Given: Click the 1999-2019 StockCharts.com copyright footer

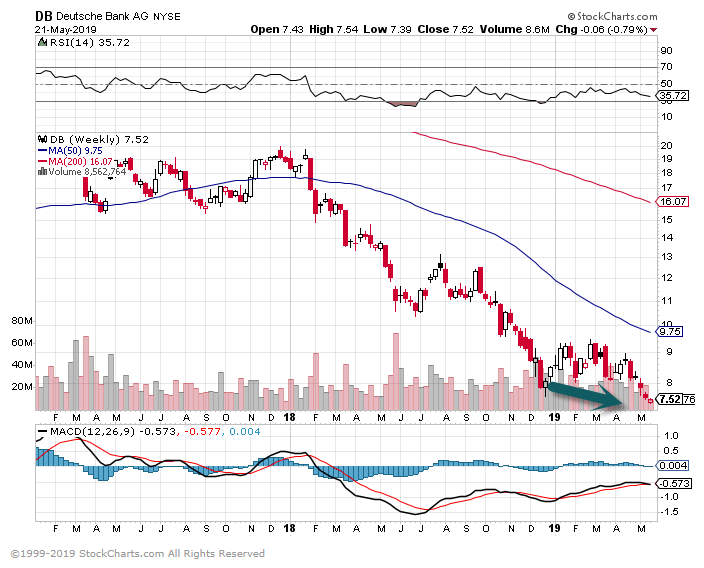Looking at the screenshot, I should 137,554.
